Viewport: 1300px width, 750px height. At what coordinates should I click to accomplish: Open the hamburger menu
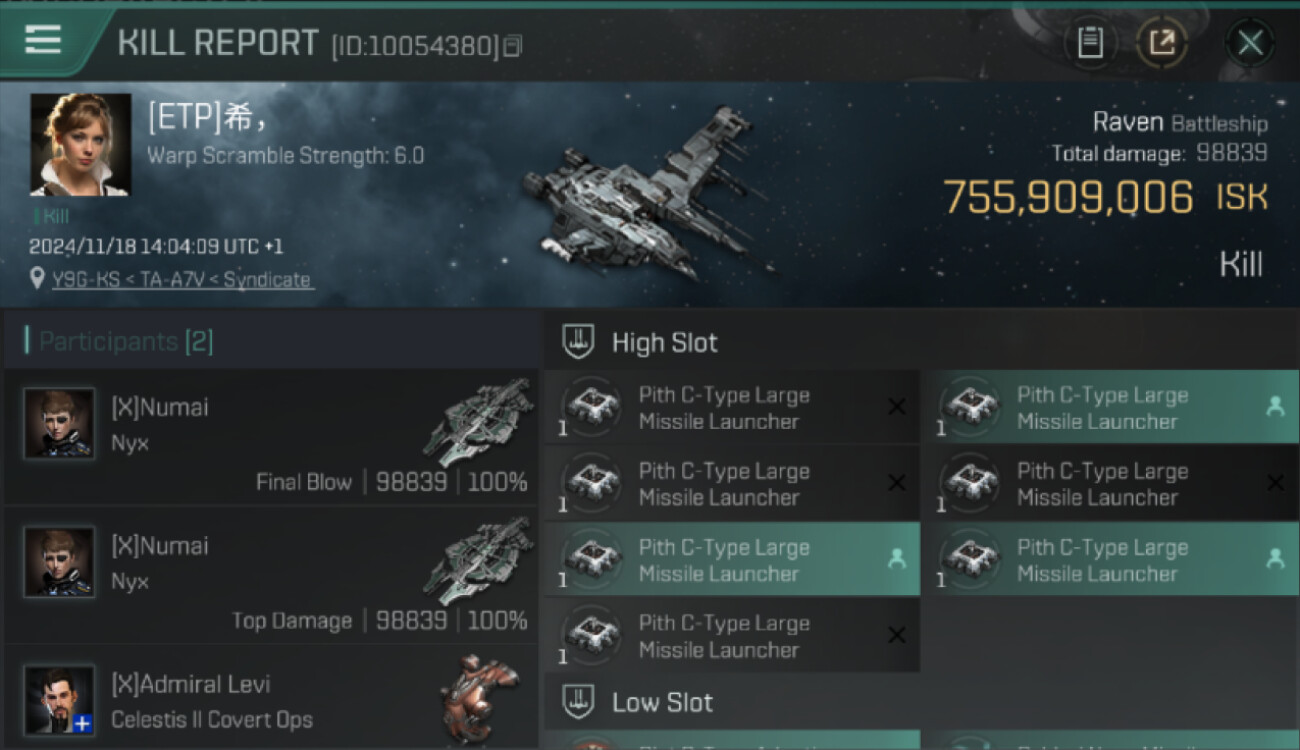[43, 40]
